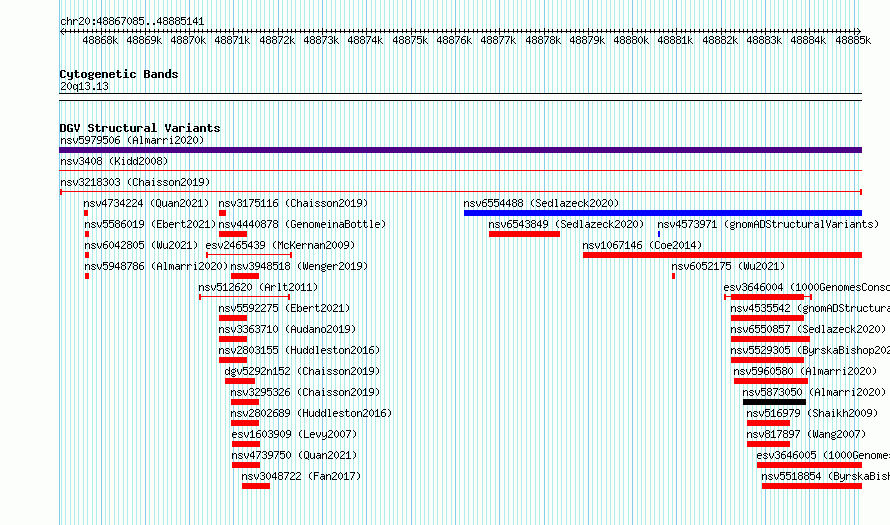Select nsv516979 (Shaikh2009) label

[812, 413]
